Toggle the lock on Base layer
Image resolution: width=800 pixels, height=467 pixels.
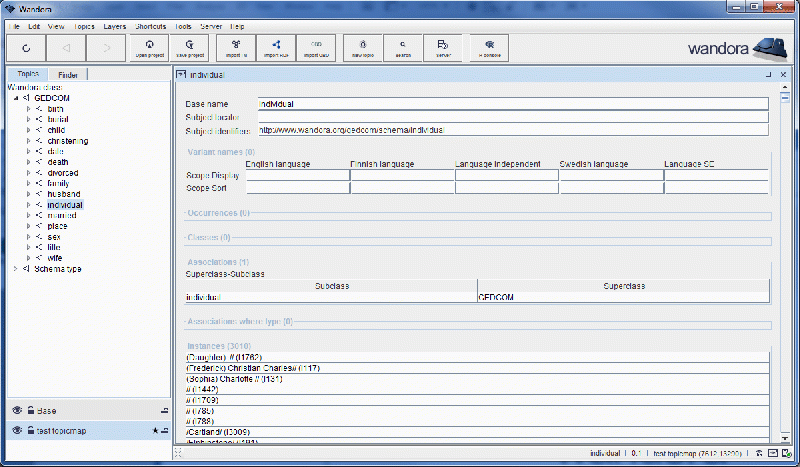pos(31,411)
